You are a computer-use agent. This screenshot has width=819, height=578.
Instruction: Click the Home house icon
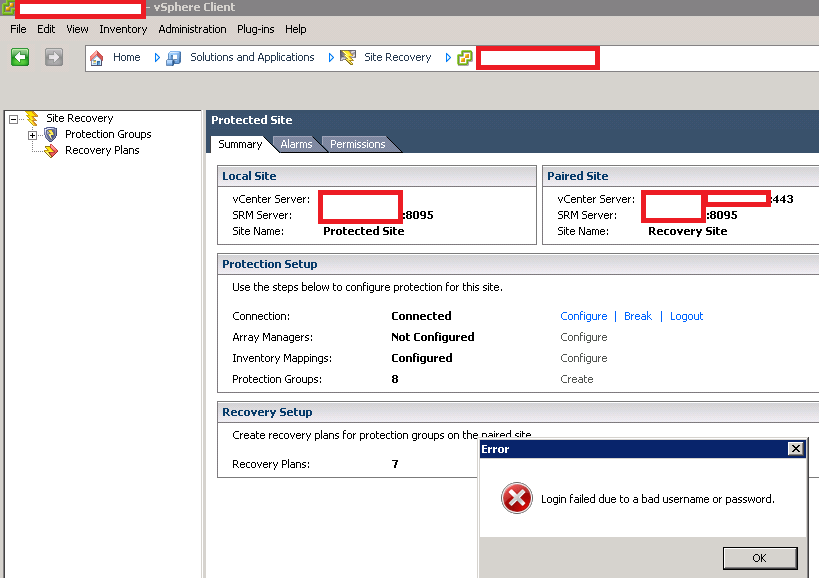click(97, 58)
